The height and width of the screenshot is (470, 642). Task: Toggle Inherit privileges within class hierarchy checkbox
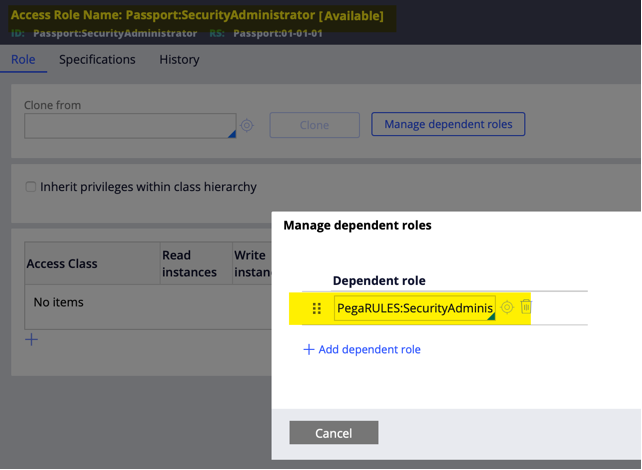[31, 187]
